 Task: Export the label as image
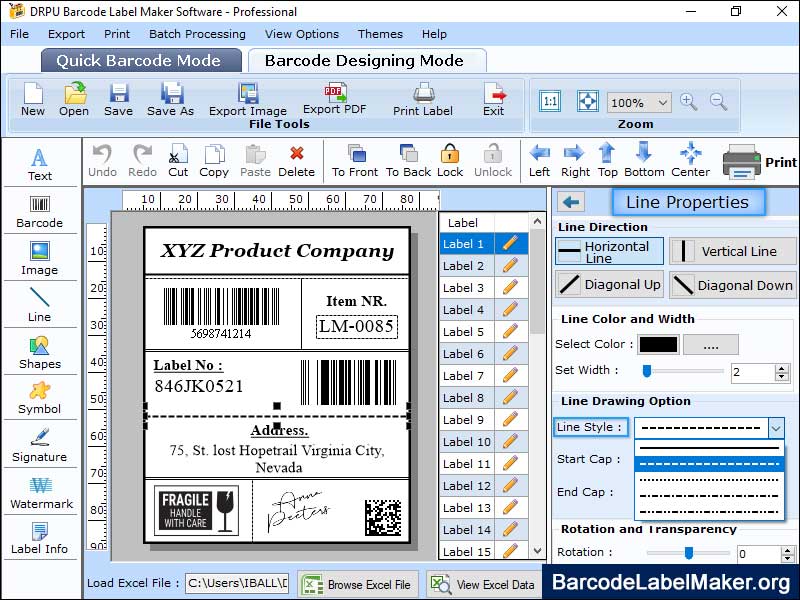pos(248,99)
